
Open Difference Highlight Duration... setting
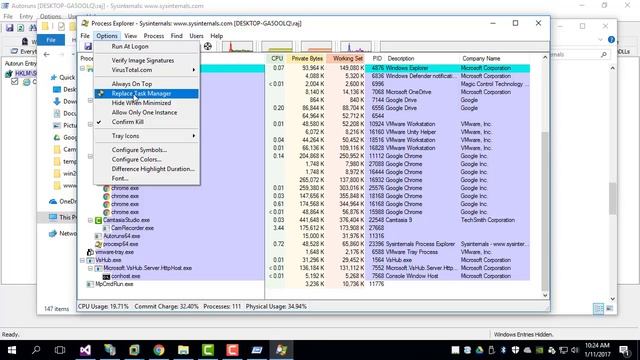click(x=153, y=169)
